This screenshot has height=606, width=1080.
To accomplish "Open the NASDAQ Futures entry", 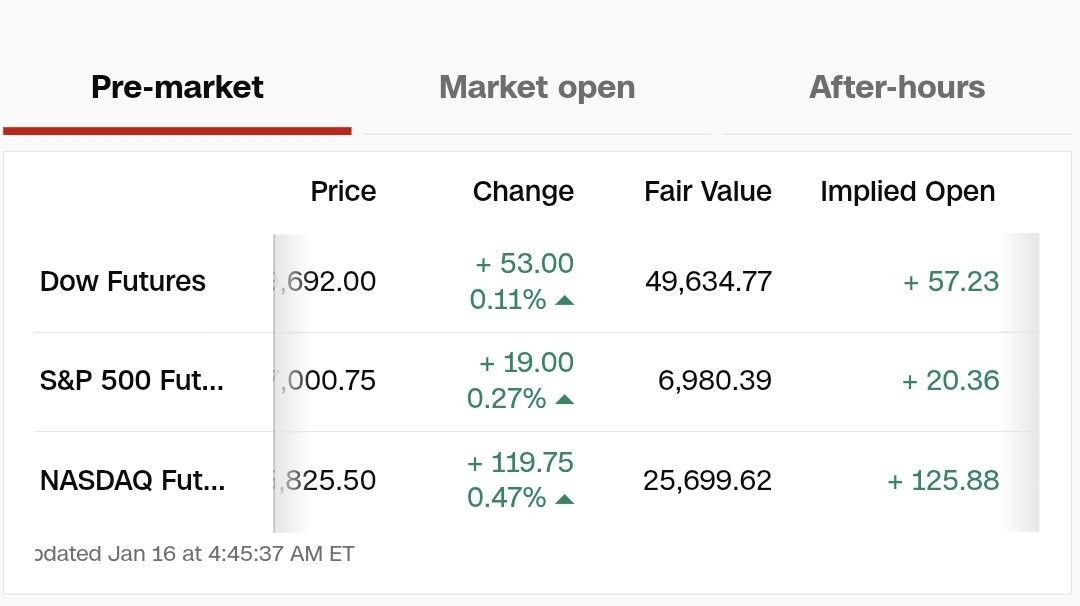I will point(132,481).
